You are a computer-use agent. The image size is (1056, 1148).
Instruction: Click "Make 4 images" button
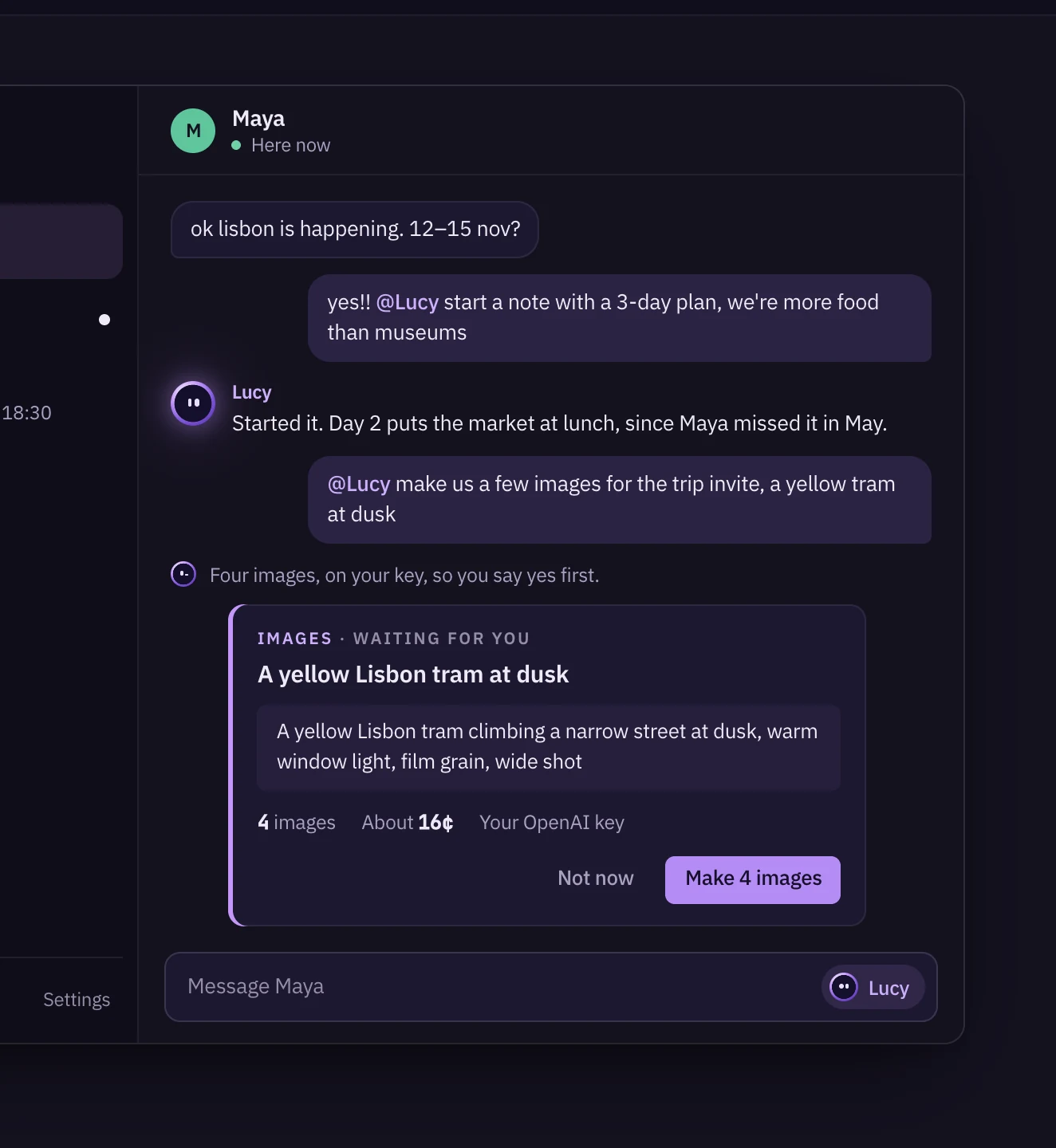coord(753,879)
